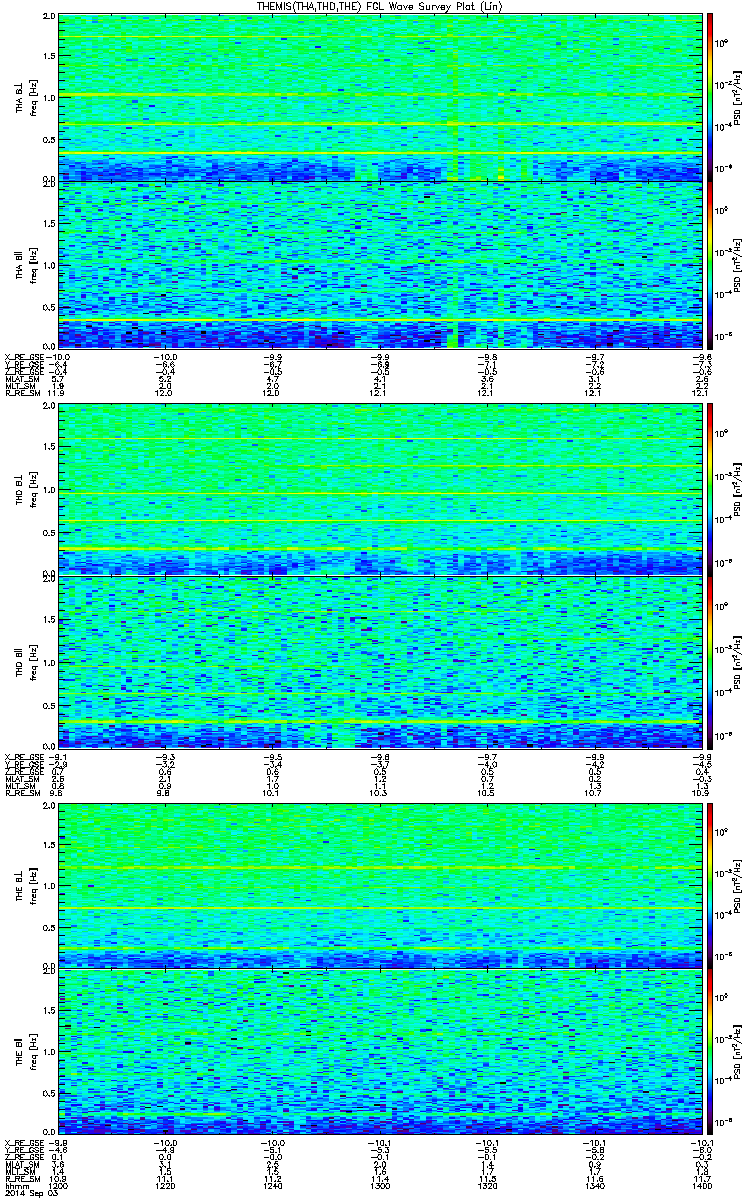This screenshot has width=750, height=1200.
Task: Click the '0.5' frequency tick of THE B∥ panel
Action: pyautogui.click(x=48, y=1095)
